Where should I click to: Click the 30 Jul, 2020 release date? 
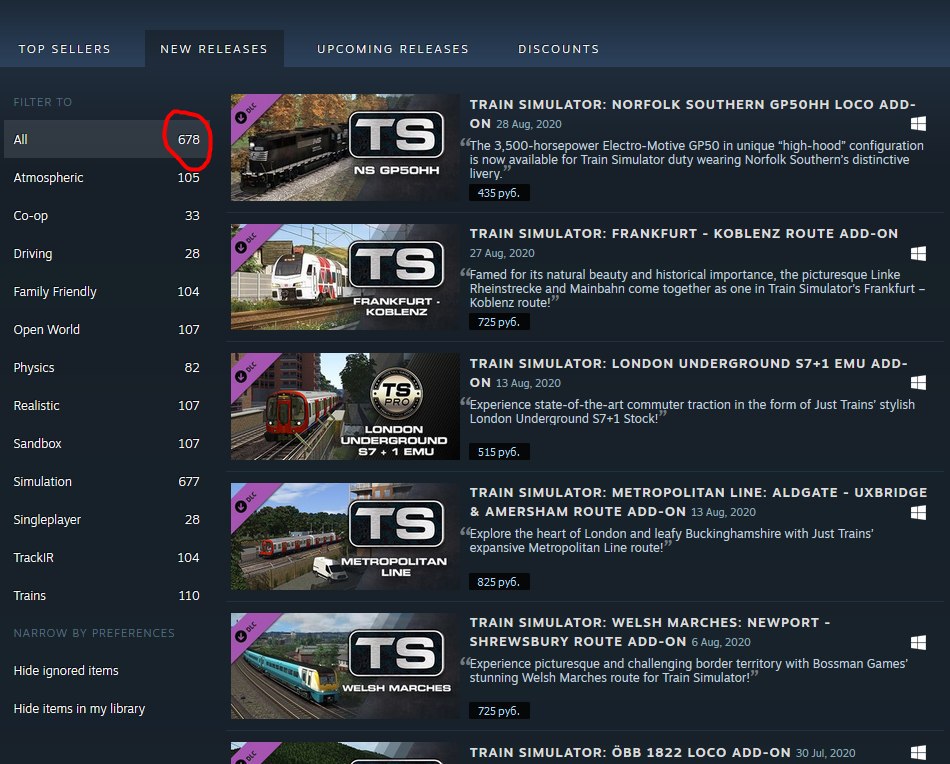pyautogui.click(x=825, y=753)
